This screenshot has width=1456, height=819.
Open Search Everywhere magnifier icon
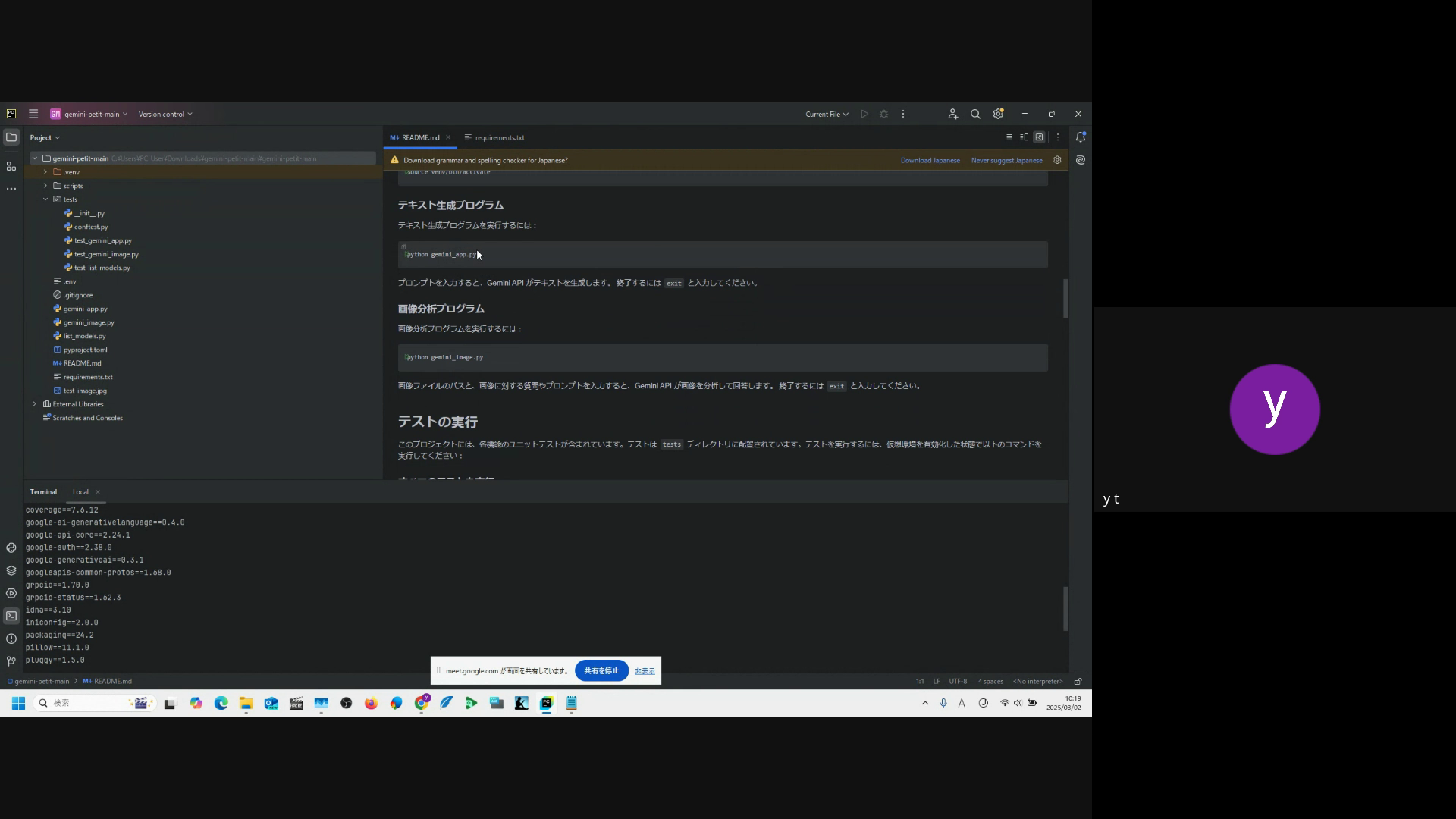click(x=975, y=114)
